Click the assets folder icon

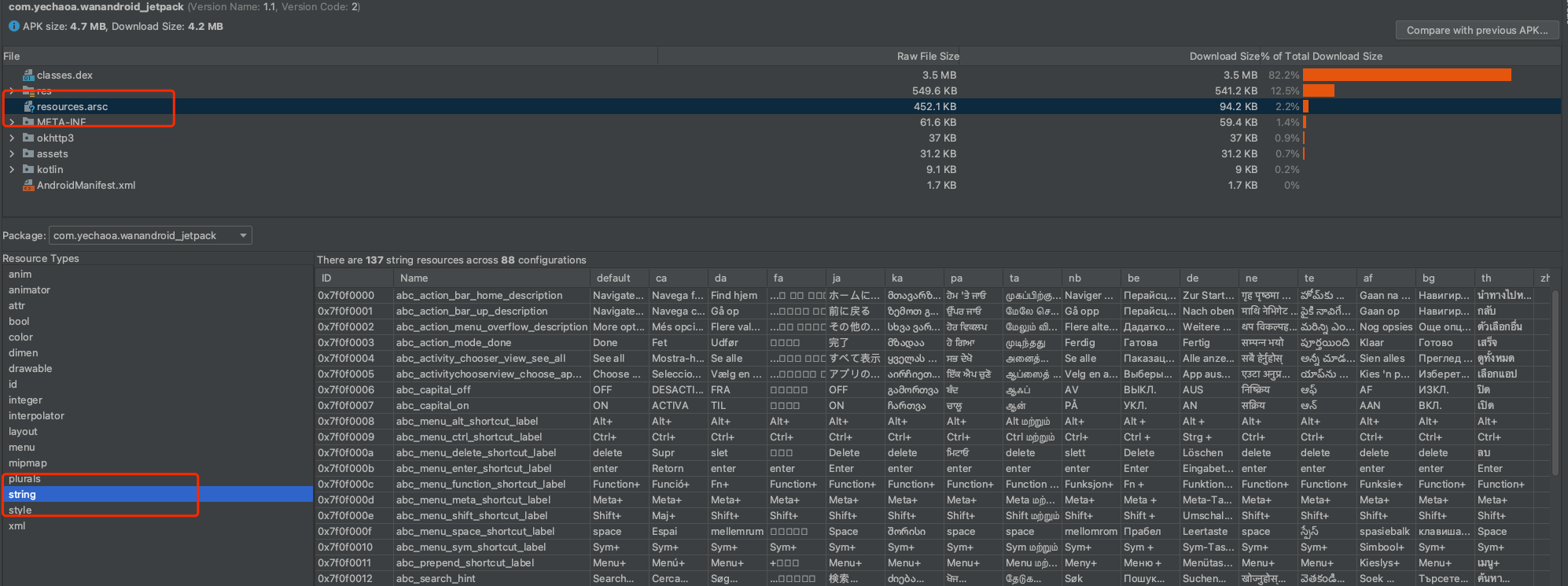(x=28, y=154)
